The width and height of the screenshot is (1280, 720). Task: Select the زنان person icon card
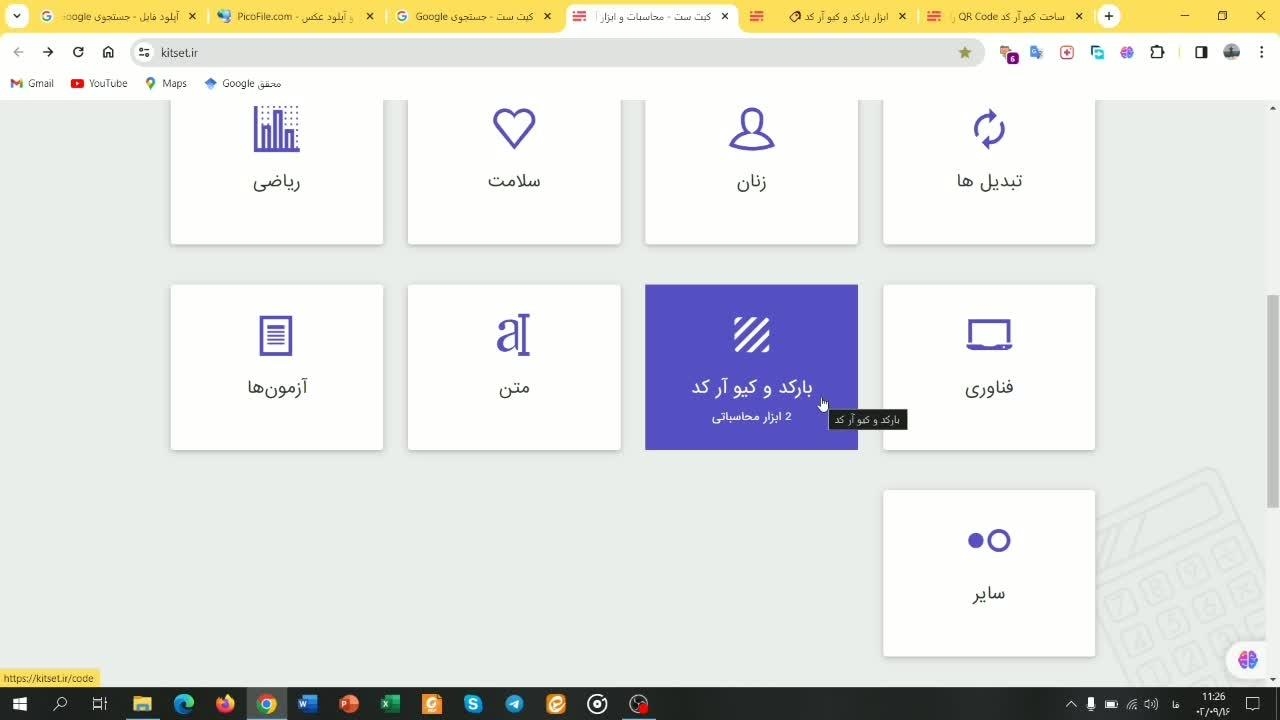pyautogui.click(x=751, y=130)
